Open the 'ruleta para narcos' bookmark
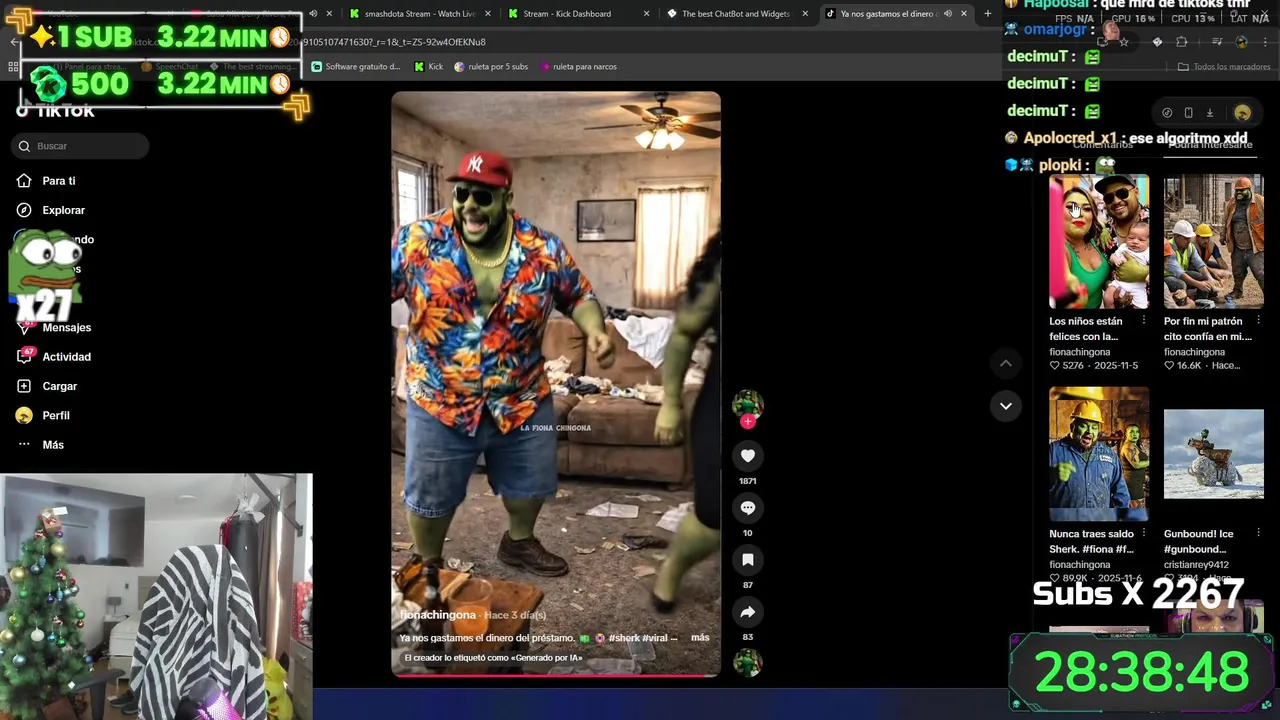Screen dimensions: 1280x720 578,67
